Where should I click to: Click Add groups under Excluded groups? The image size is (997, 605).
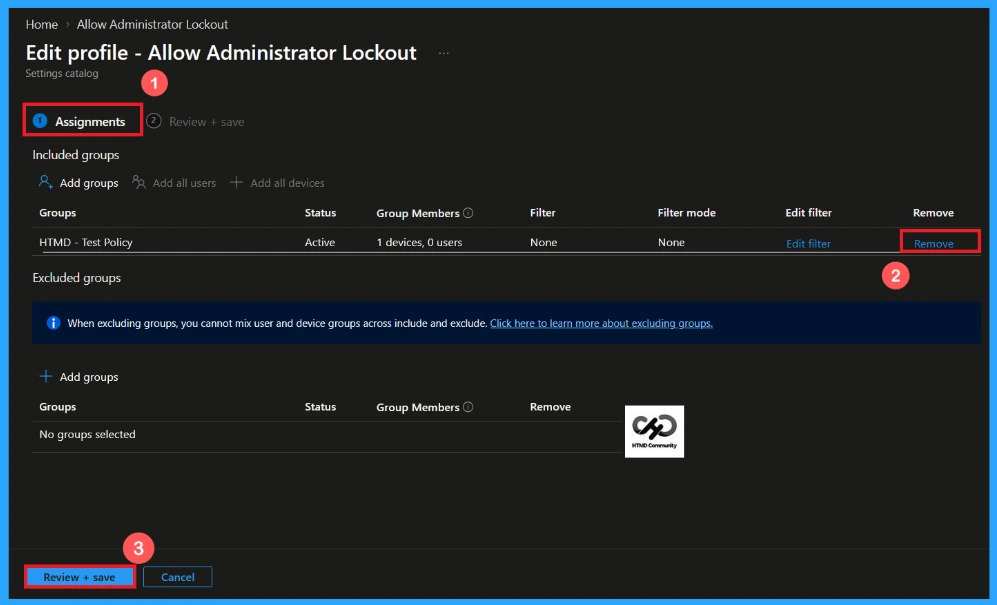[79, 377]
